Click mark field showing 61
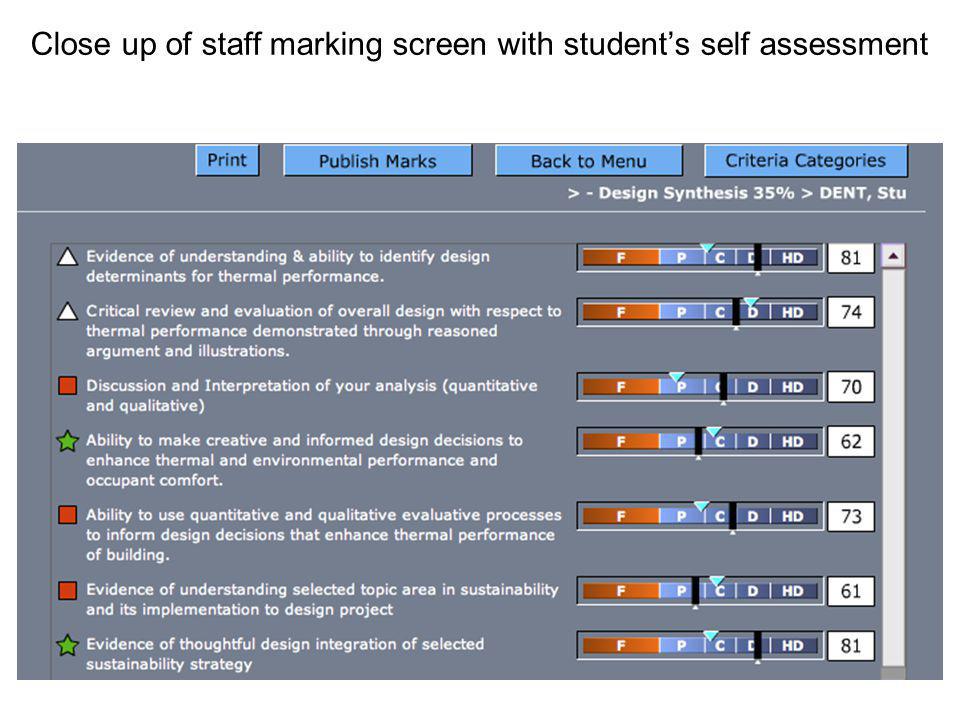The image size is (960, 720). pos(851,591)
